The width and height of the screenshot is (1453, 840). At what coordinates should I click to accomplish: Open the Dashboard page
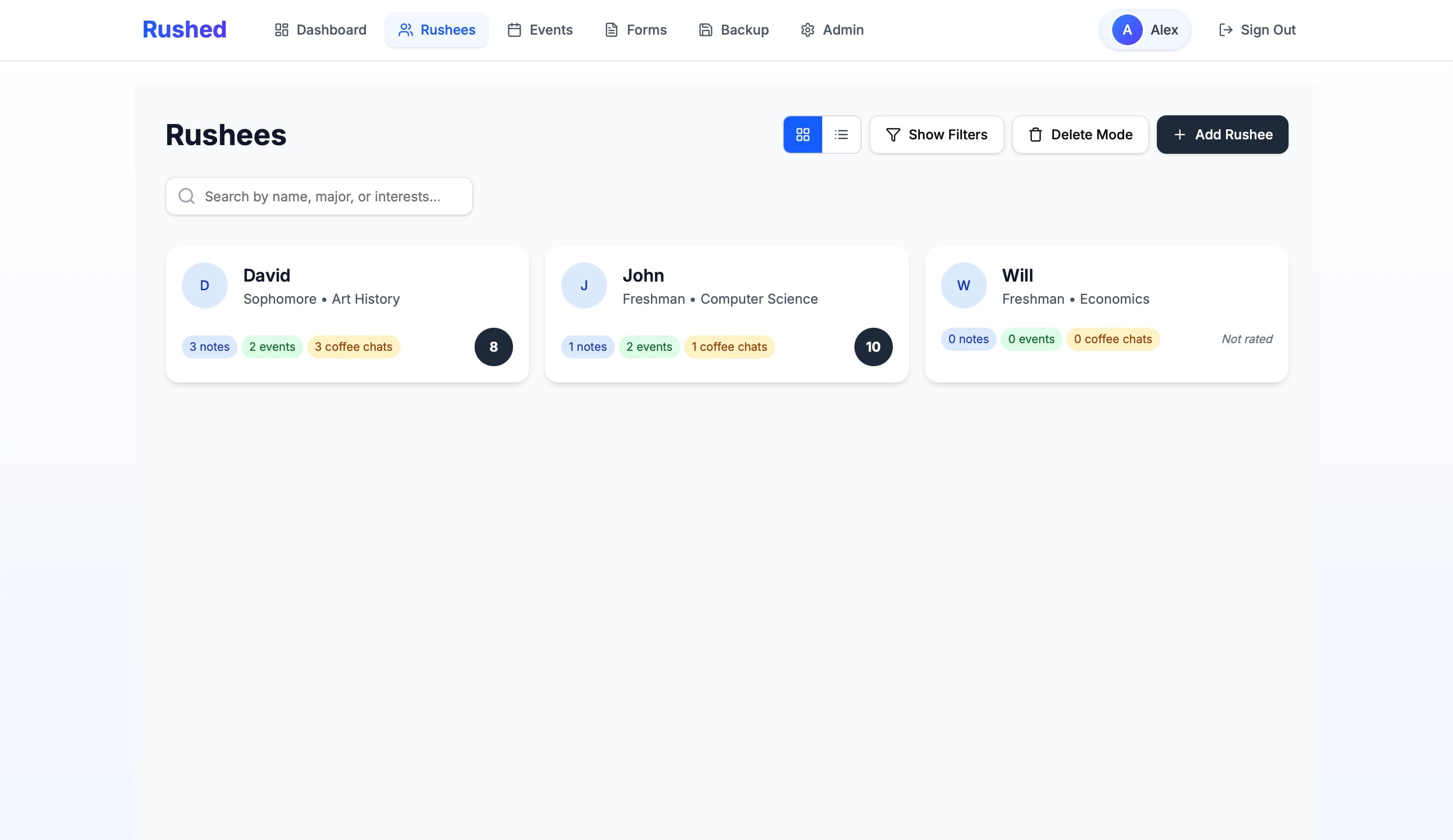tap(321, 30)
